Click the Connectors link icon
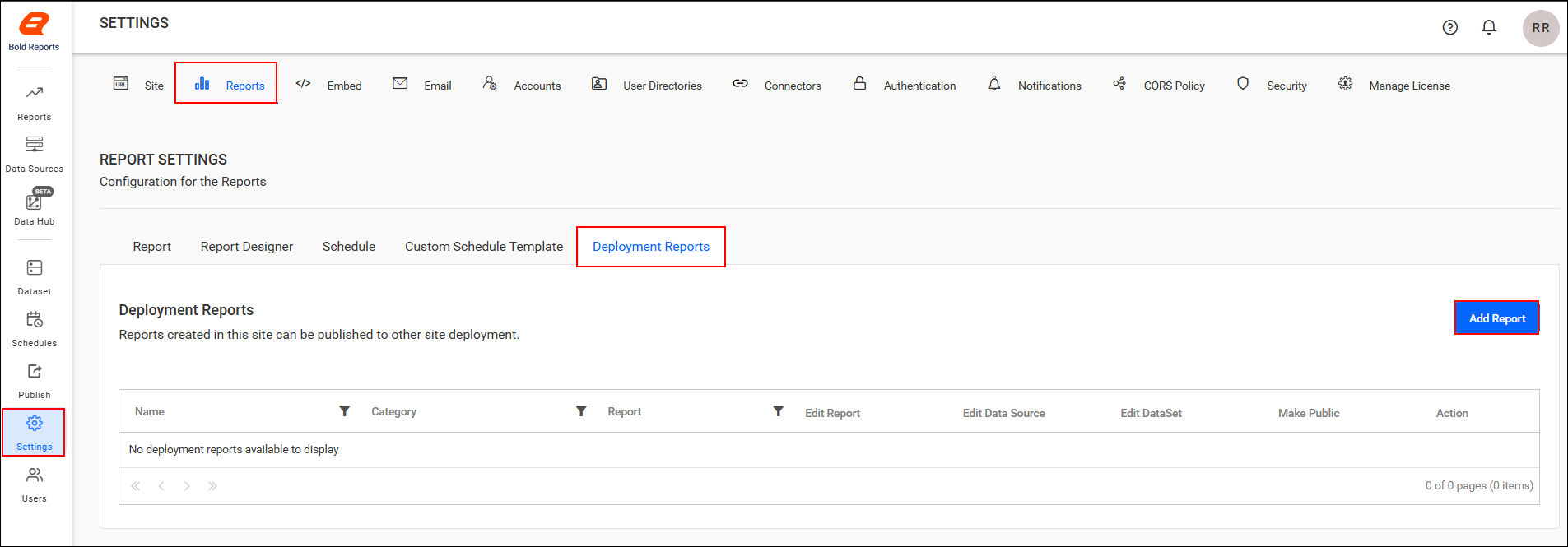 click(x=740, y=83)
